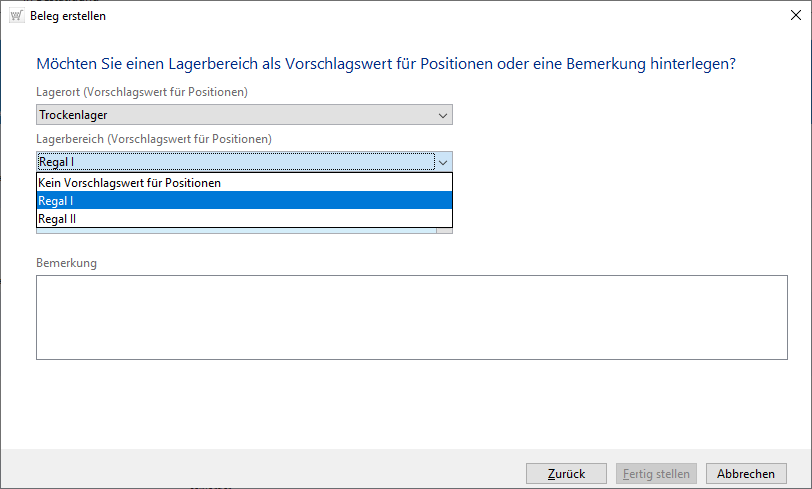Viewport: 812px width, 489px height.
Task: Close the Beleg erstellen window
Action: click(x=788, y=16)
